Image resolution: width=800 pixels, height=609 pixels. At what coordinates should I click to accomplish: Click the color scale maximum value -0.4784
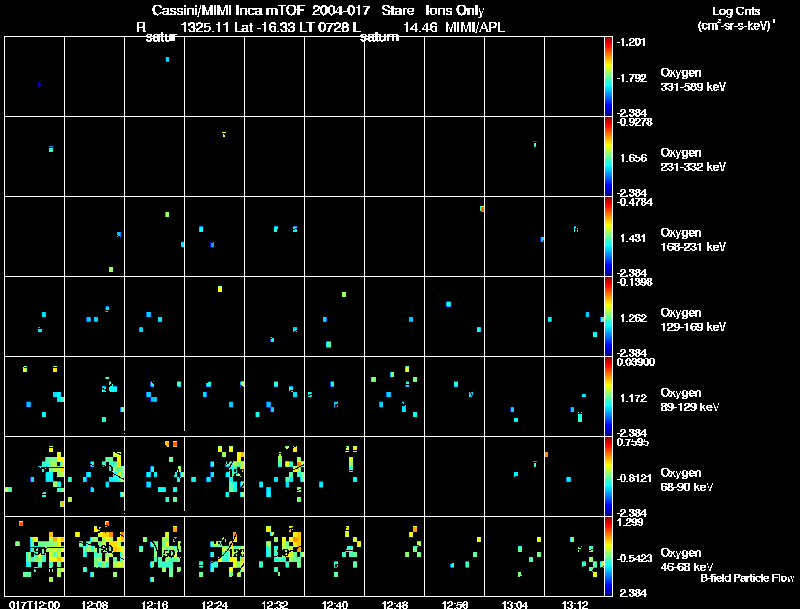pos(635,202)
